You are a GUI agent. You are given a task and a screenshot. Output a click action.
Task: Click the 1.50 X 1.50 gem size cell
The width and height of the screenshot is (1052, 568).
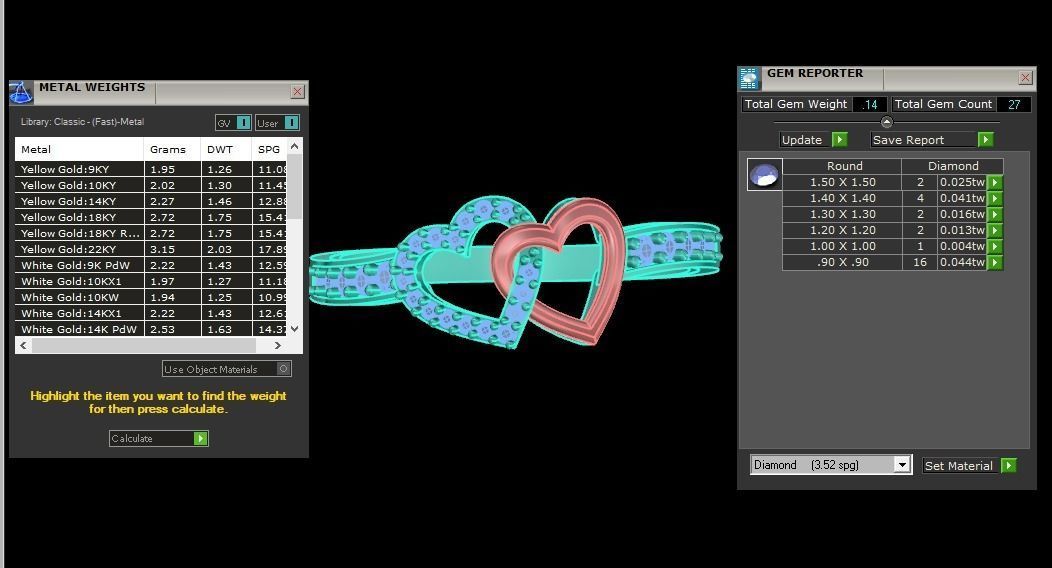pos(843,182)
